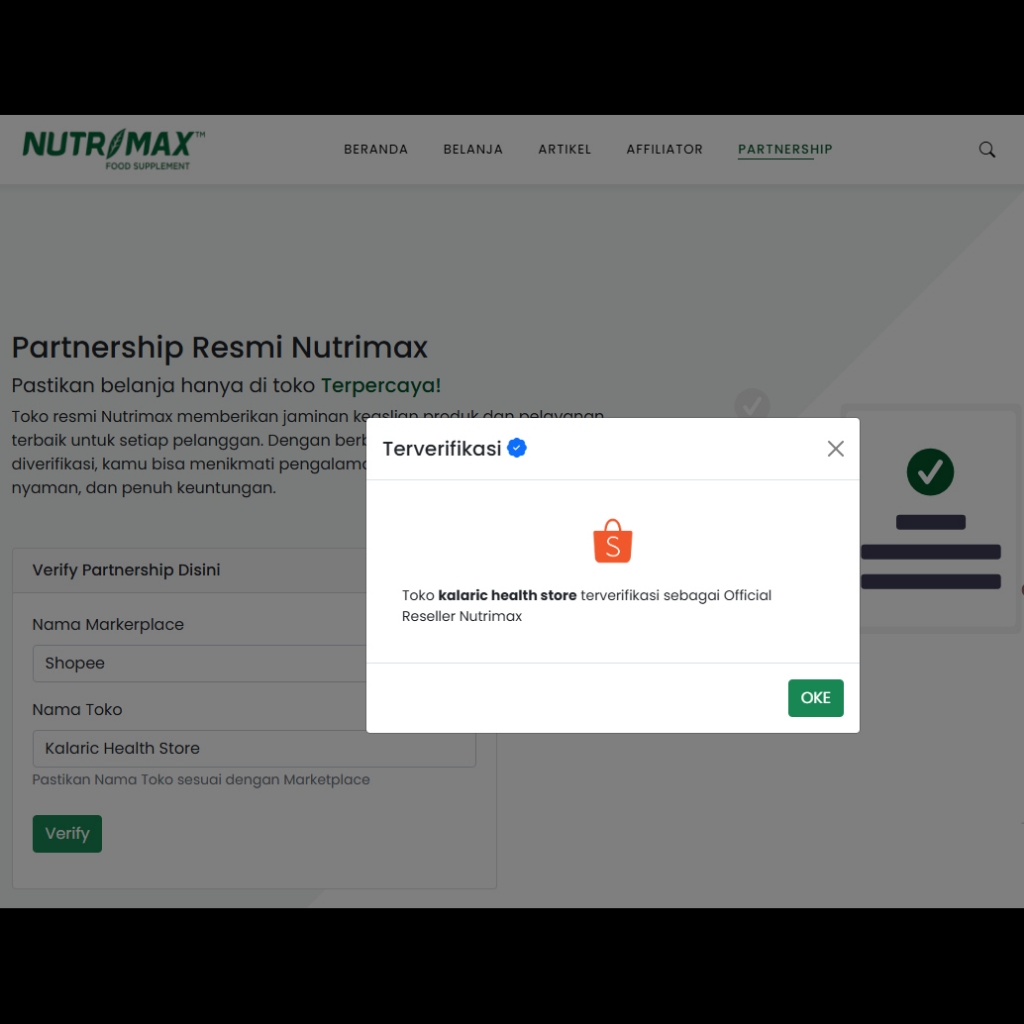Click the Nutrimax logo

[114, 150]
